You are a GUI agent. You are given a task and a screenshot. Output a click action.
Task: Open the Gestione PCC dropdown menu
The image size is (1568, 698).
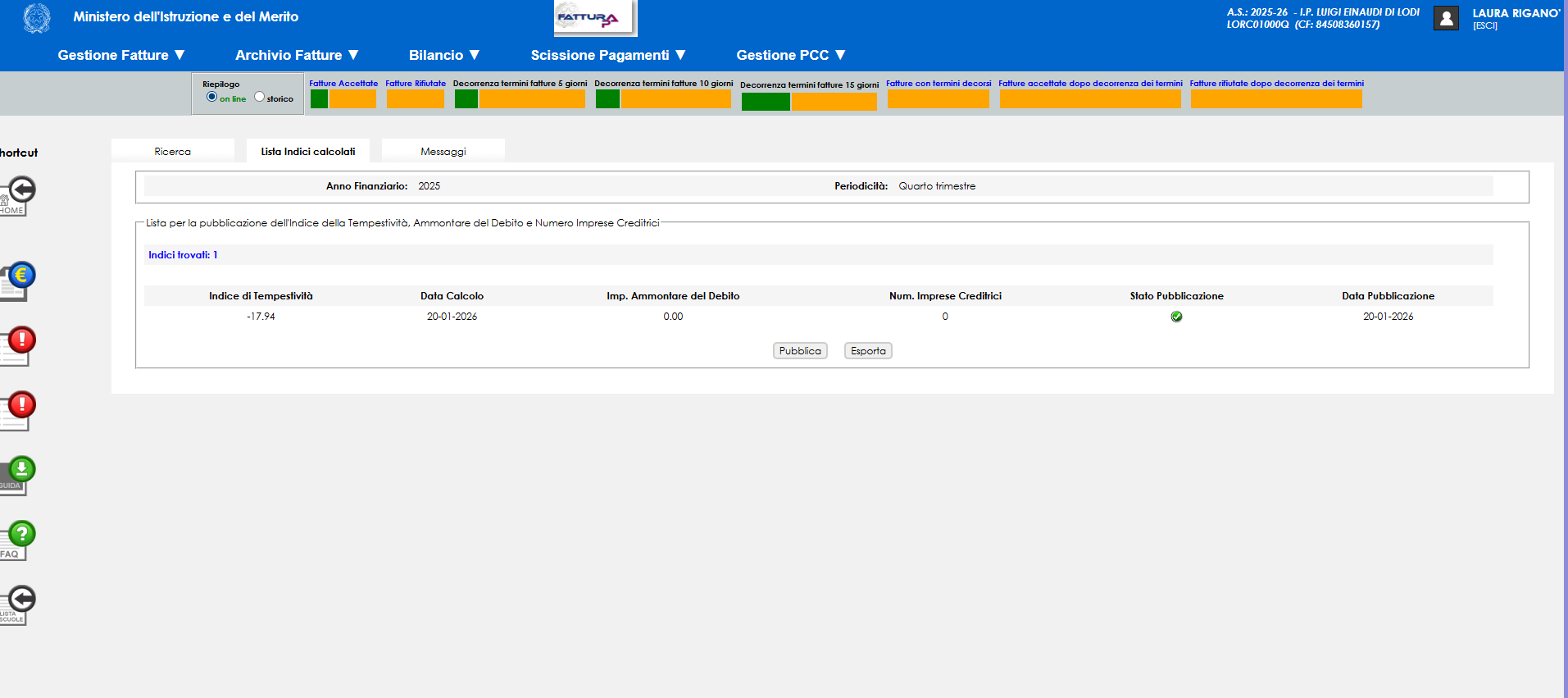click(790, 55)
